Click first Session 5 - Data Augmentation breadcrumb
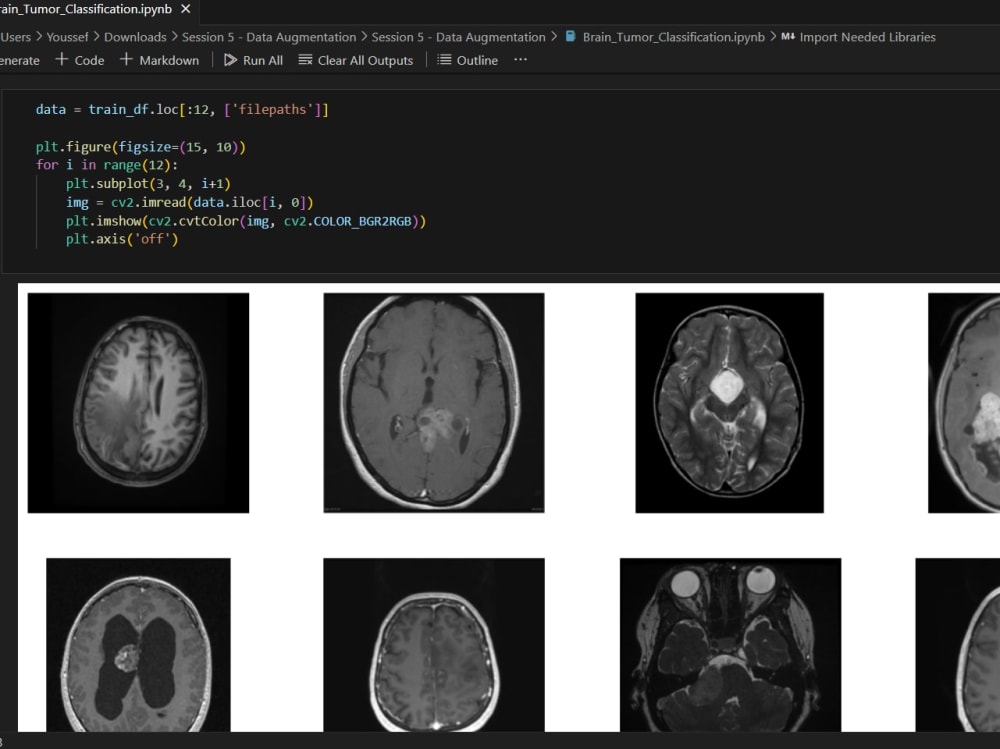Screen dimensions: 1000x749 (269, 37)
